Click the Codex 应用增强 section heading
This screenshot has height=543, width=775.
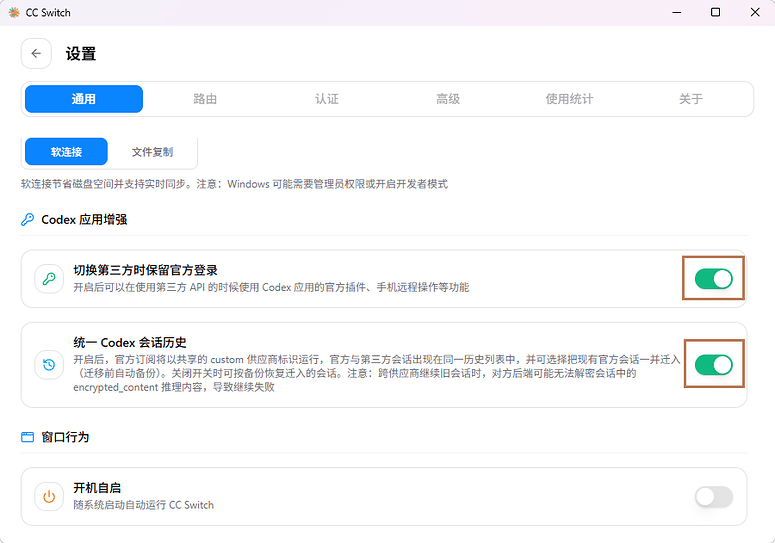[x=84, y=219]
